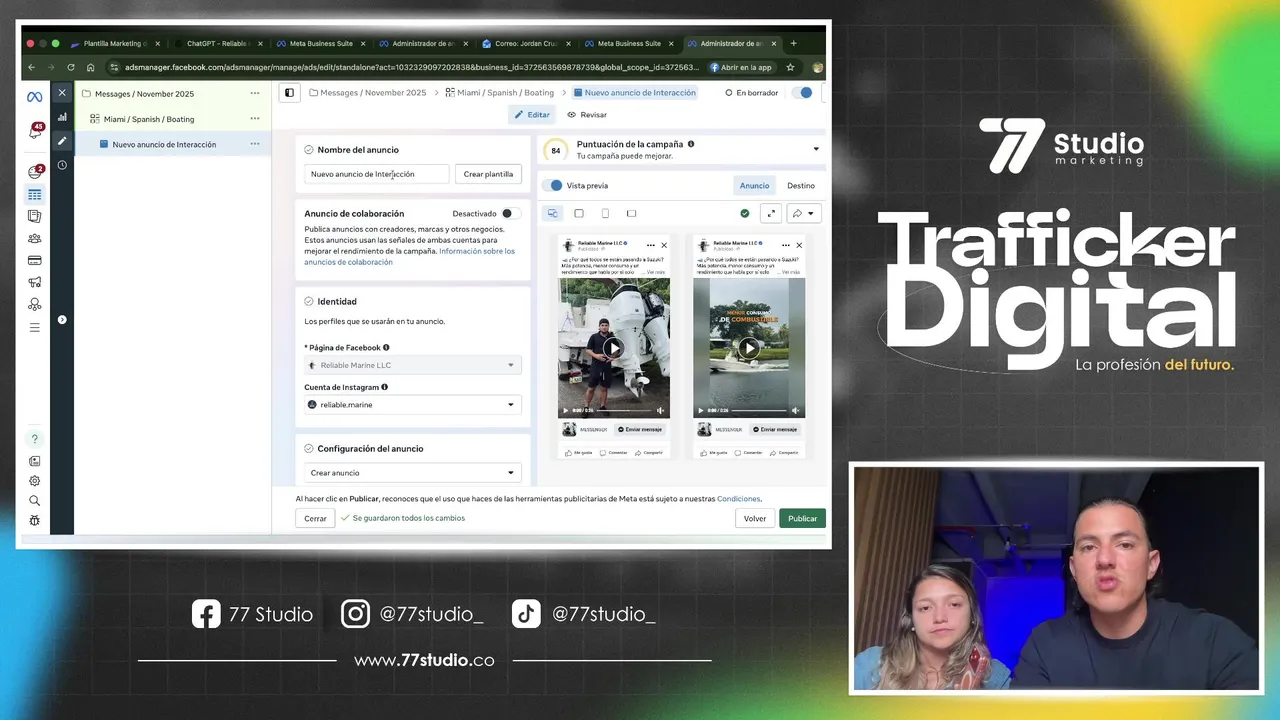Screen dimensions: 1280x720
Task: Open Ads Manager table grid icon in sidebar
Action: click(x=35, y=194)
